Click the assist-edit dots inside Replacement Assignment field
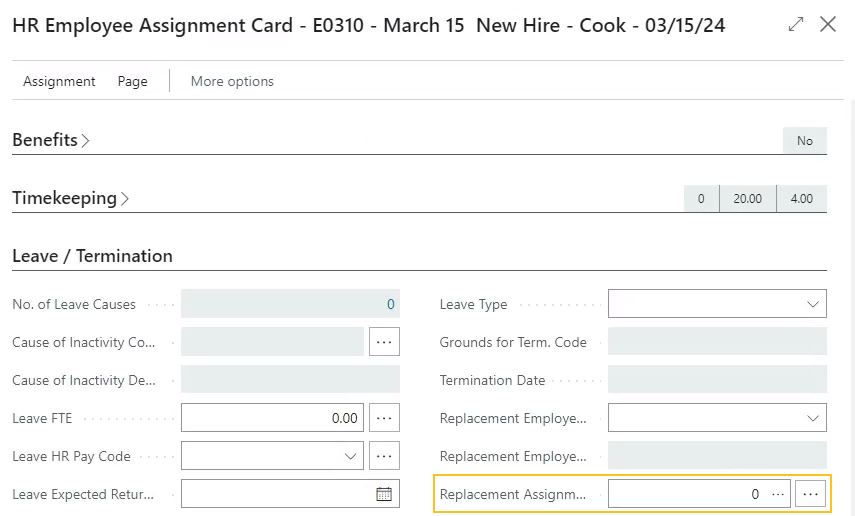The image size is (855, 516). (778, 494)
